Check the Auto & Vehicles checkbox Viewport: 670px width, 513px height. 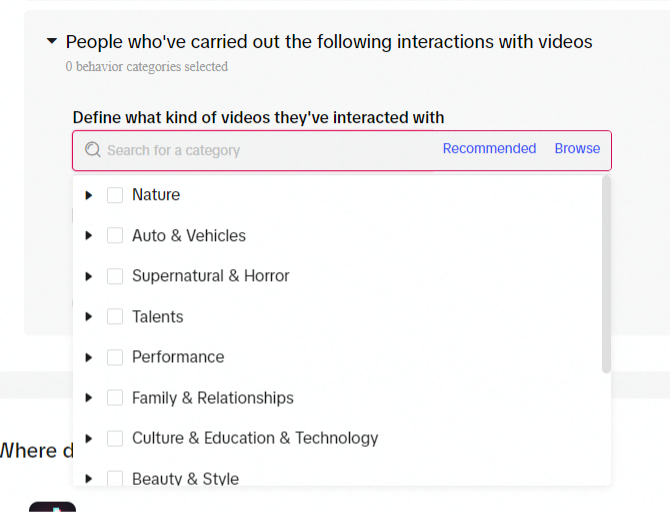[115, 235]
